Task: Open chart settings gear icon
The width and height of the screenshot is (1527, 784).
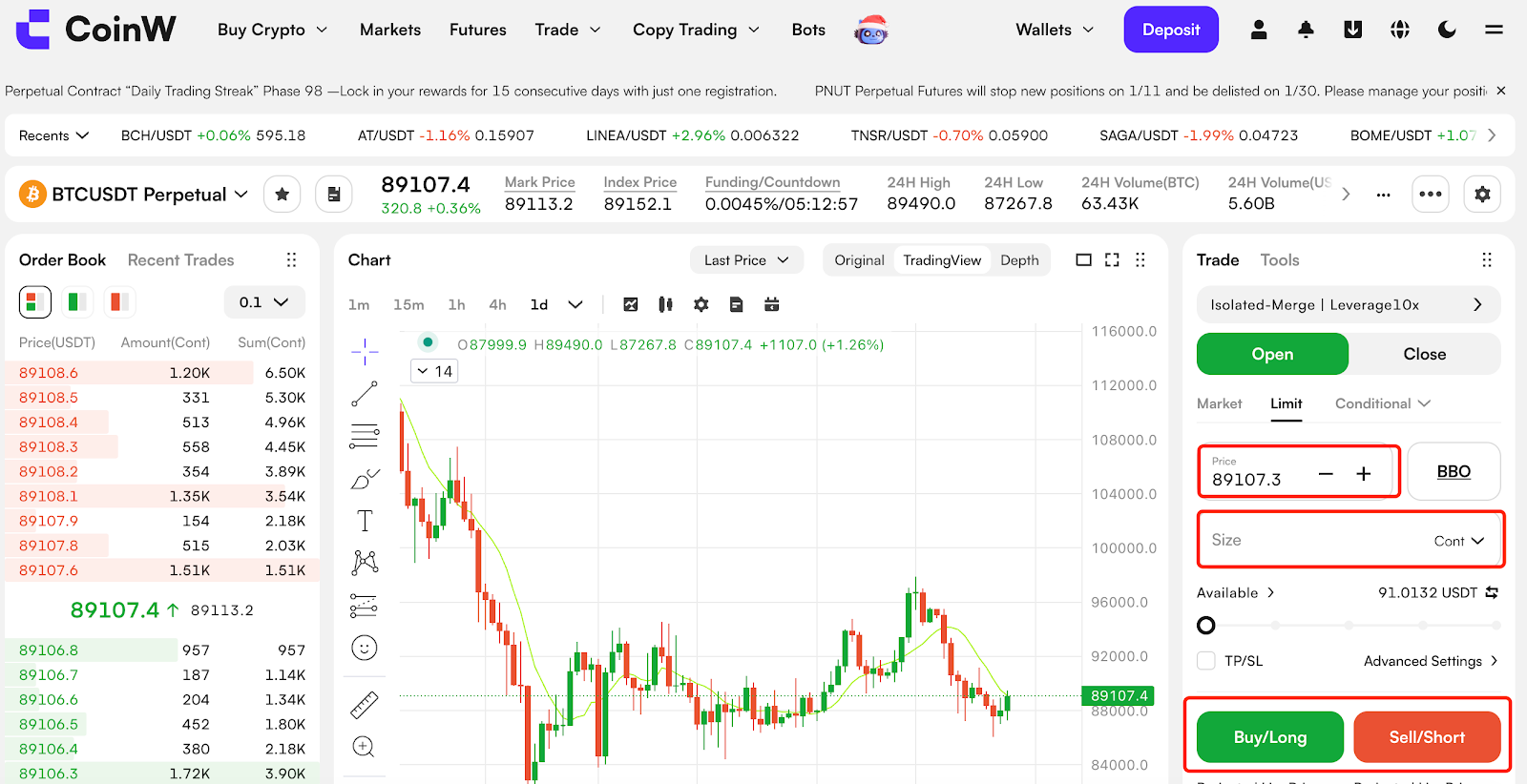Action: 701,304
